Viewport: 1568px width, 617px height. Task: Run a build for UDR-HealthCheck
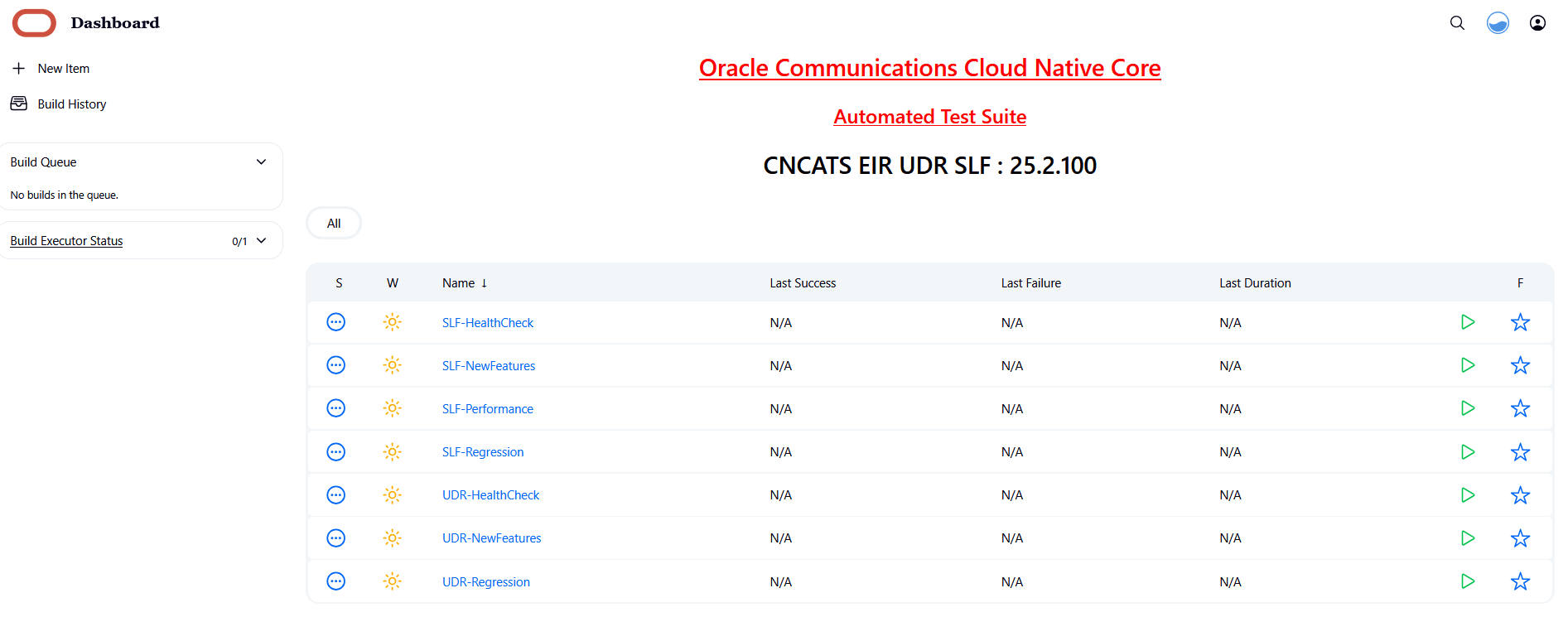(x=1468, y=495)
